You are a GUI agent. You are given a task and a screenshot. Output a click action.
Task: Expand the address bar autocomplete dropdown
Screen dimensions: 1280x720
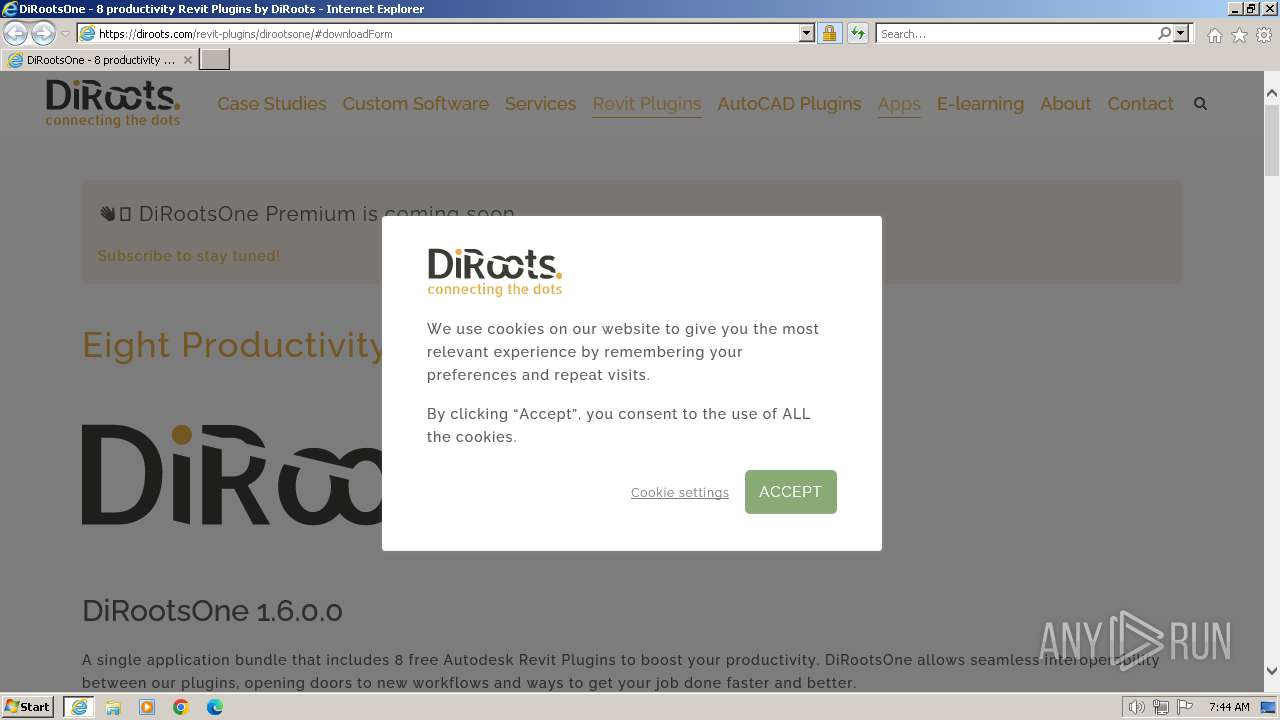pos(807,33)
